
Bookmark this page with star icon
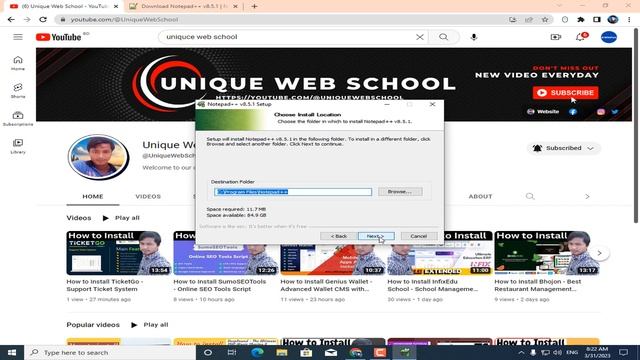tap(545, 20)
